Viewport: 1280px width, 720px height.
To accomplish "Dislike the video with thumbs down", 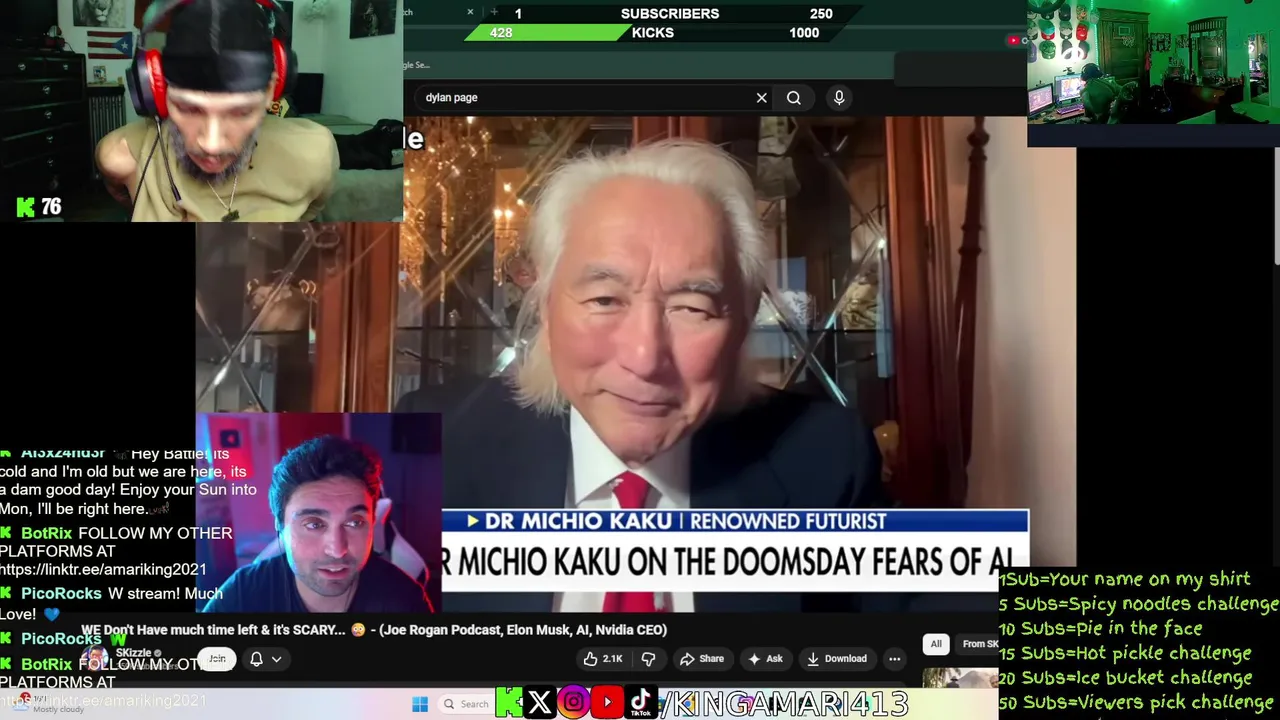I will pos(648,659).
